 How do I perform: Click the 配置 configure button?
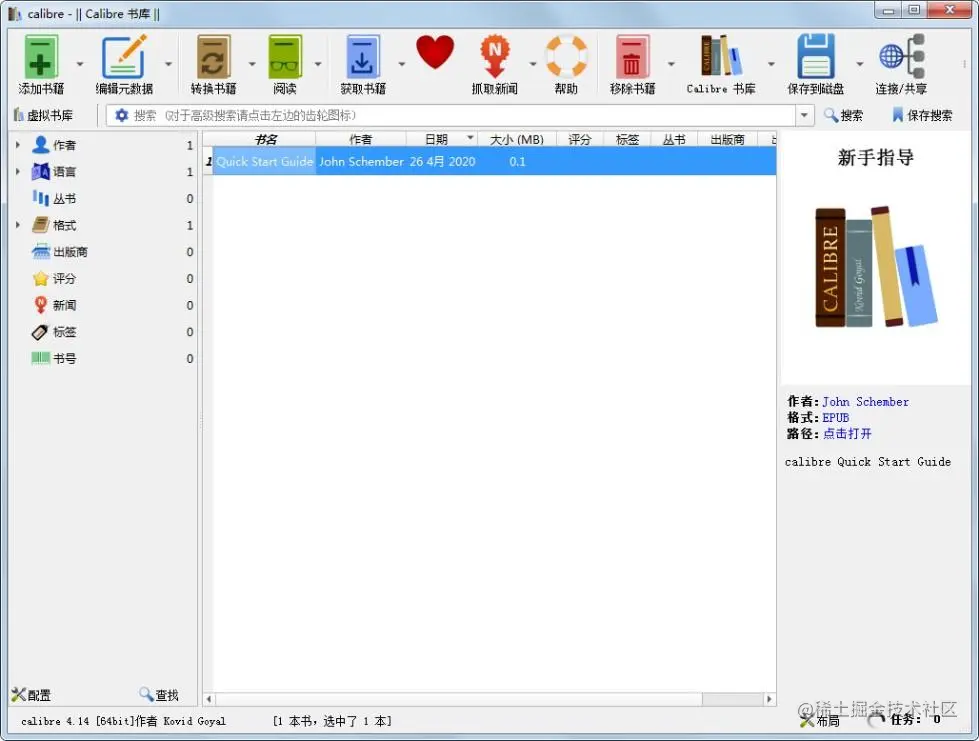pyautogui.click(x=31, y=695)
